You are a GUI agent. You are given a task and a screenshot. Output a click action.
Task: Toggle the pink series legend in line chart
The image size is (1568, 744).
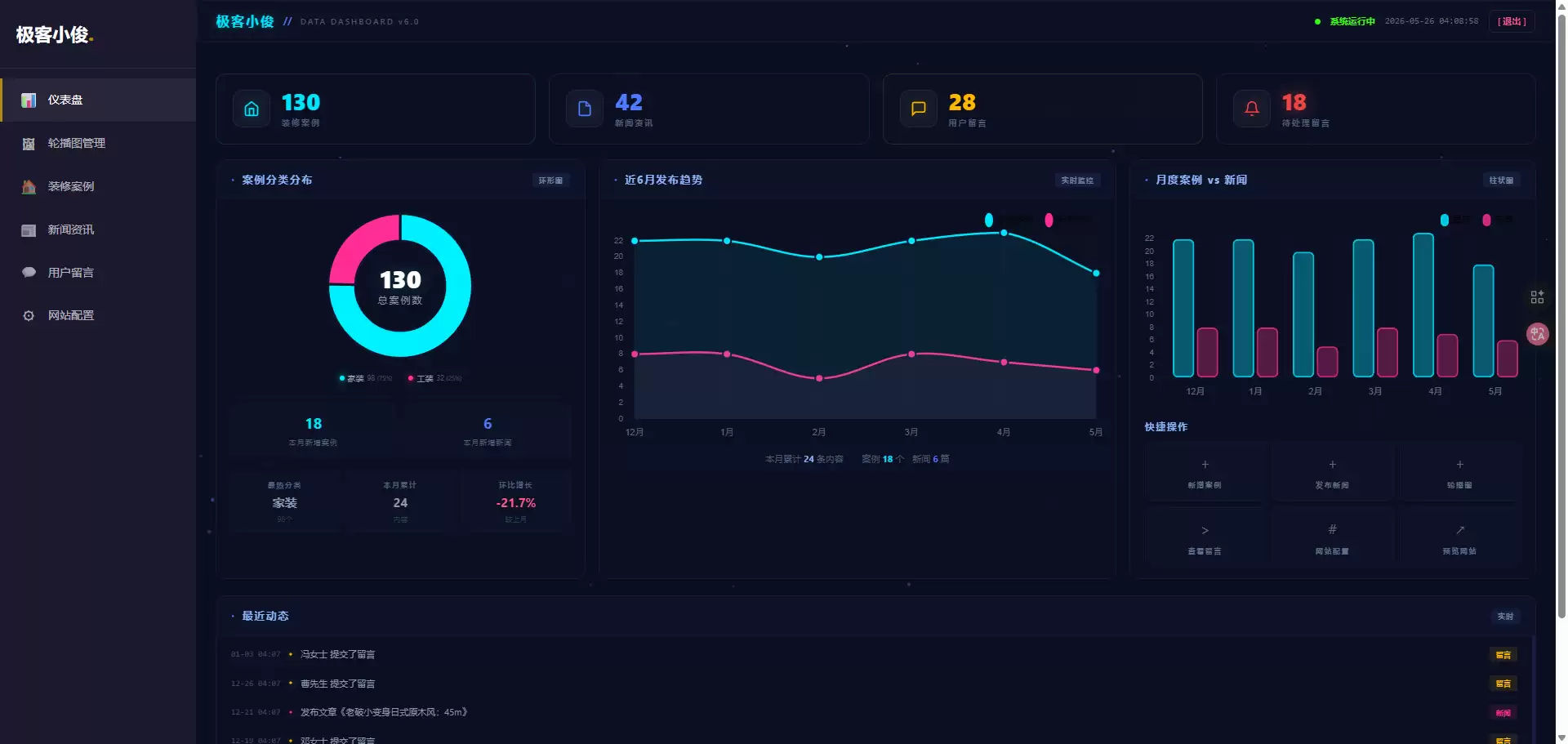[x=1049, y=220]
